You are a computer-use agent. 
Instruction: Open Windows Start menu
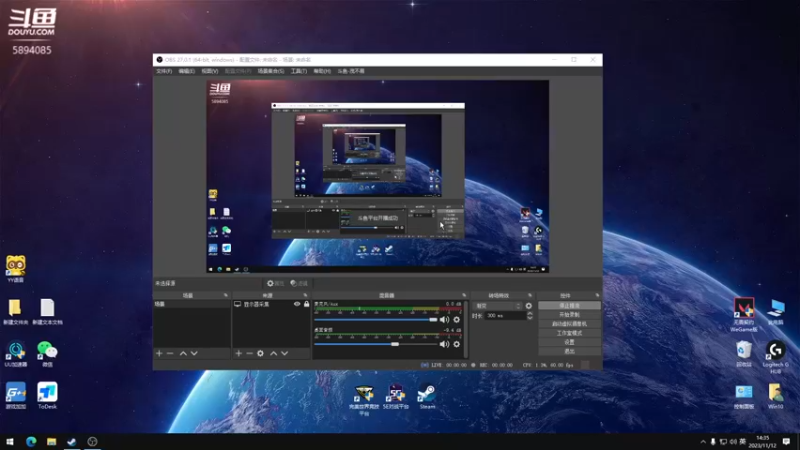tap(10, 441)
